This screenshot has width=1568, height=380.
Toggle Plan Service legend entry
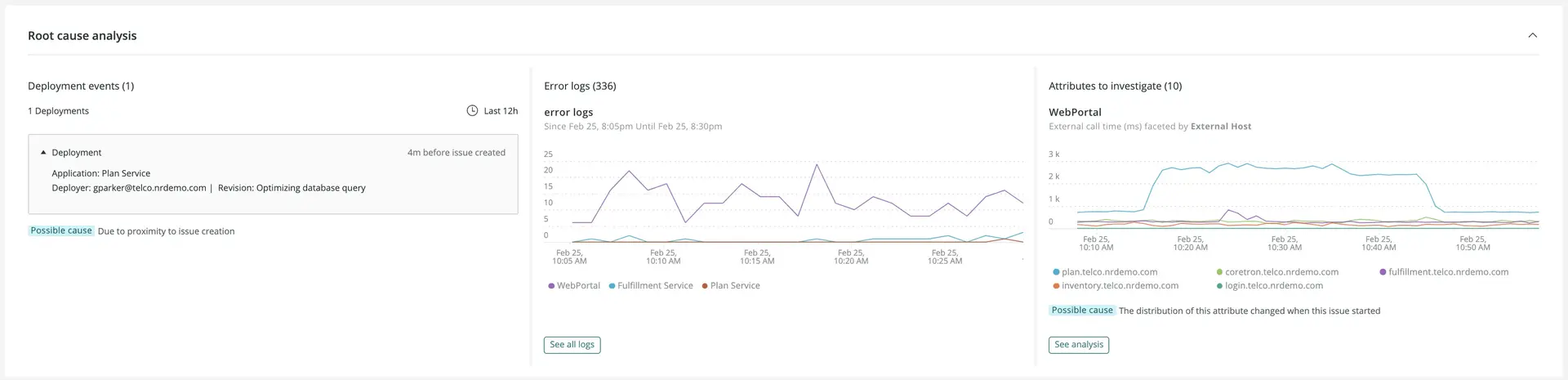coord(734,286)
